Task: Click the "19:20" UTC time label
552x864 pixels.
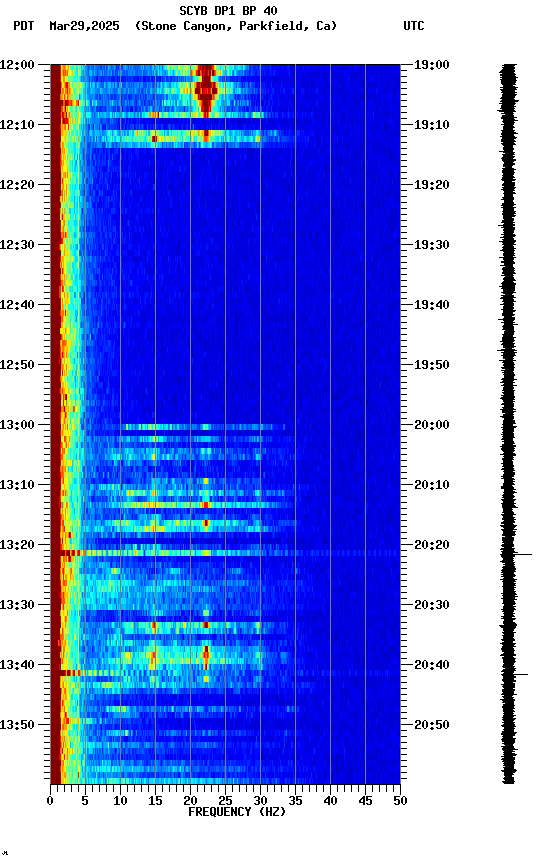Action: pos(432,185)
